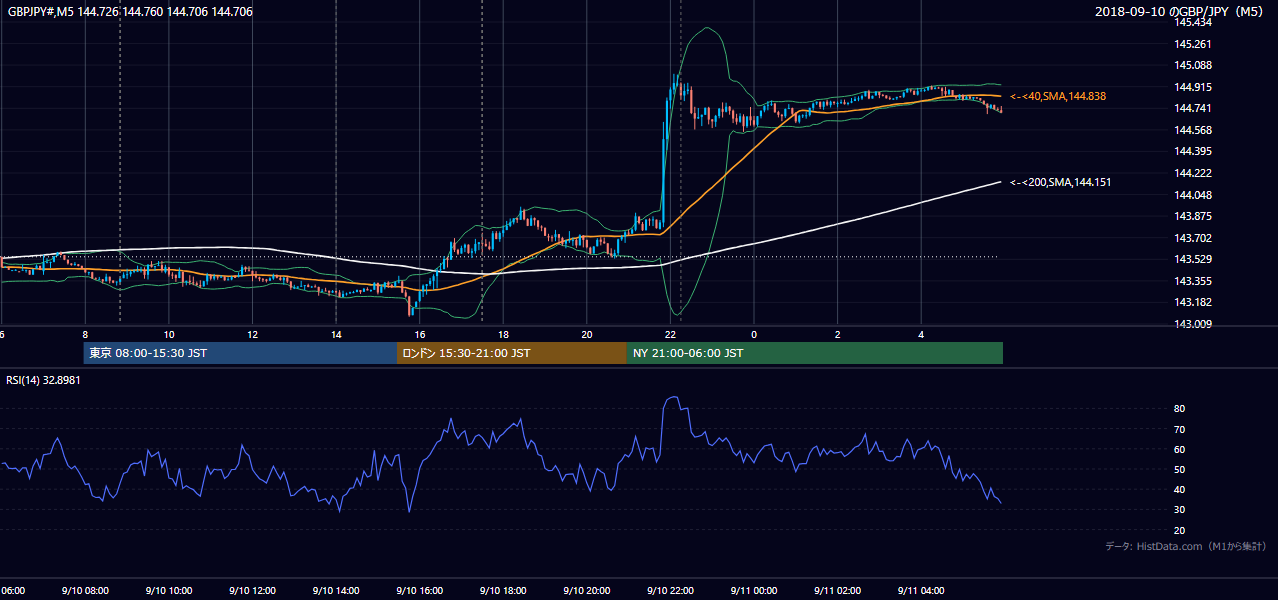The width and height of the screenshot is (1278, 600).
Task: Click hour label 16 under the price chart
Action: click(x=420, y=334)
